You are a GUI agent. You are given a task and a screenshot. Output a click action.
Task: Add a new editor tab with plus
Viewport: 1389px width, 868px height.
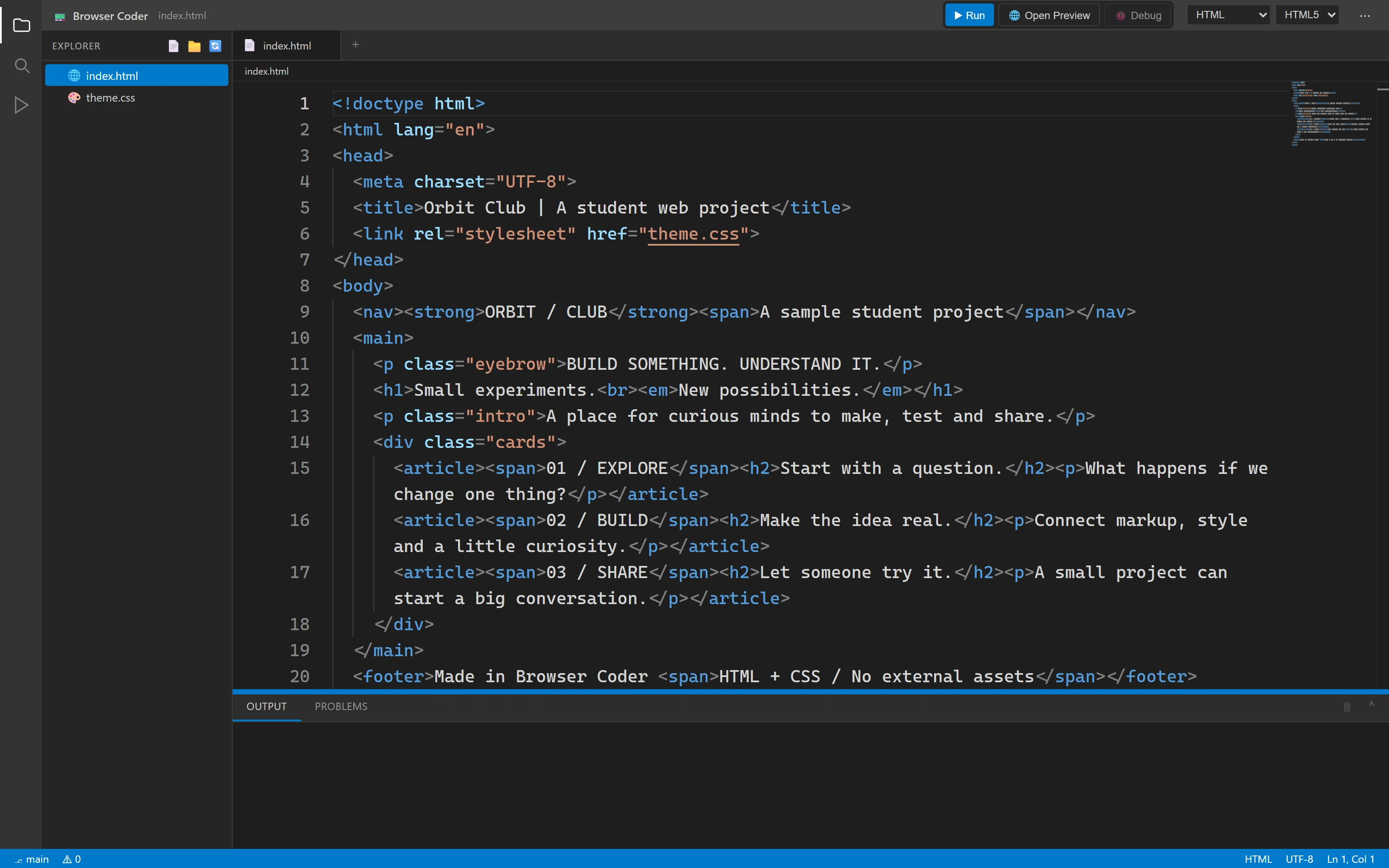click(x=355, y=45)
